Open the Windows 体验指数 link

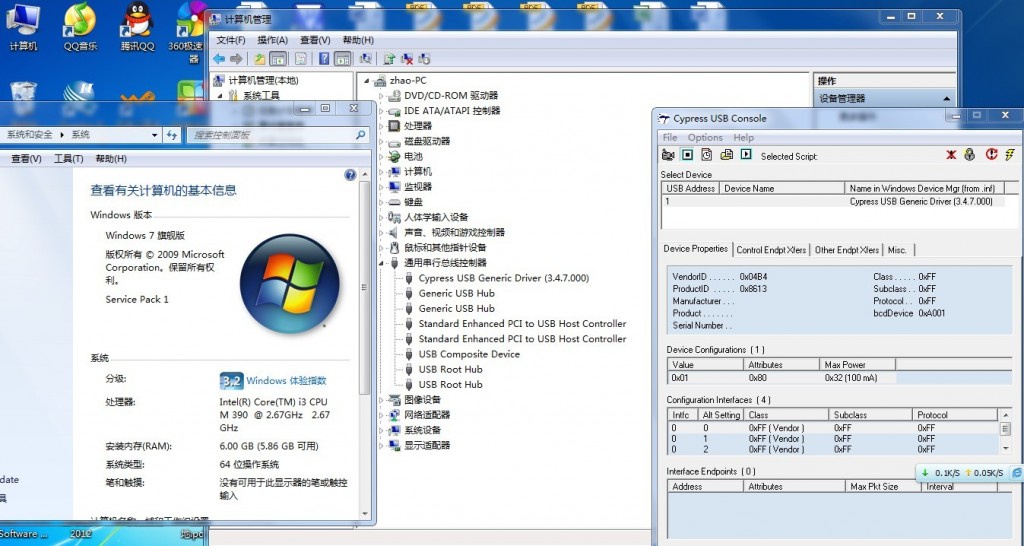point(286,381)
